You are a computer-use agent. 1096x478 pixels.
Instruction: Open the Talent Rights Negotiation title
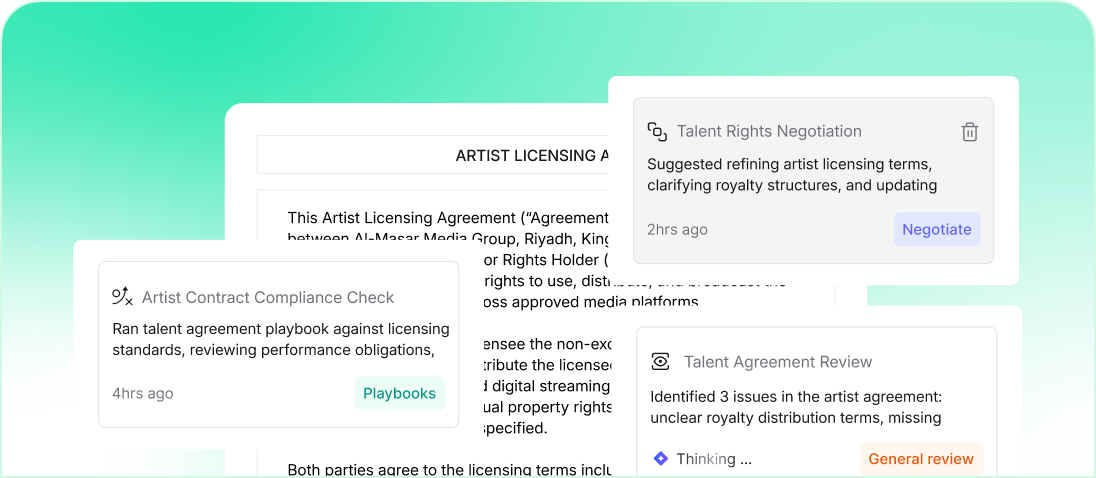pyautogui.click(x=769, y=131)
